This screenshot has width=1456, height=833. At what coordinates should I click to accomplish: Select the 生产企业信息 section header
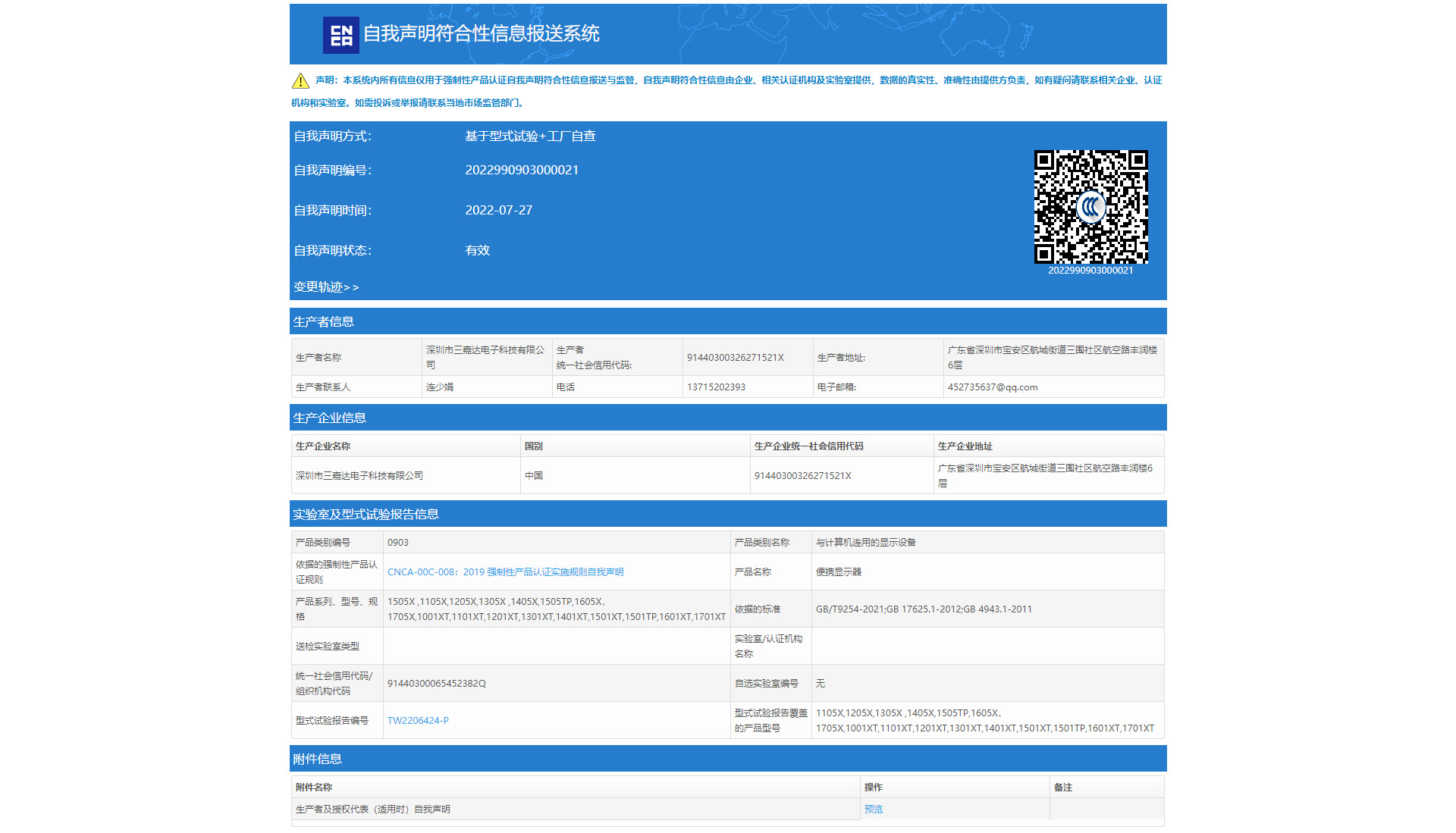point(330,418)
